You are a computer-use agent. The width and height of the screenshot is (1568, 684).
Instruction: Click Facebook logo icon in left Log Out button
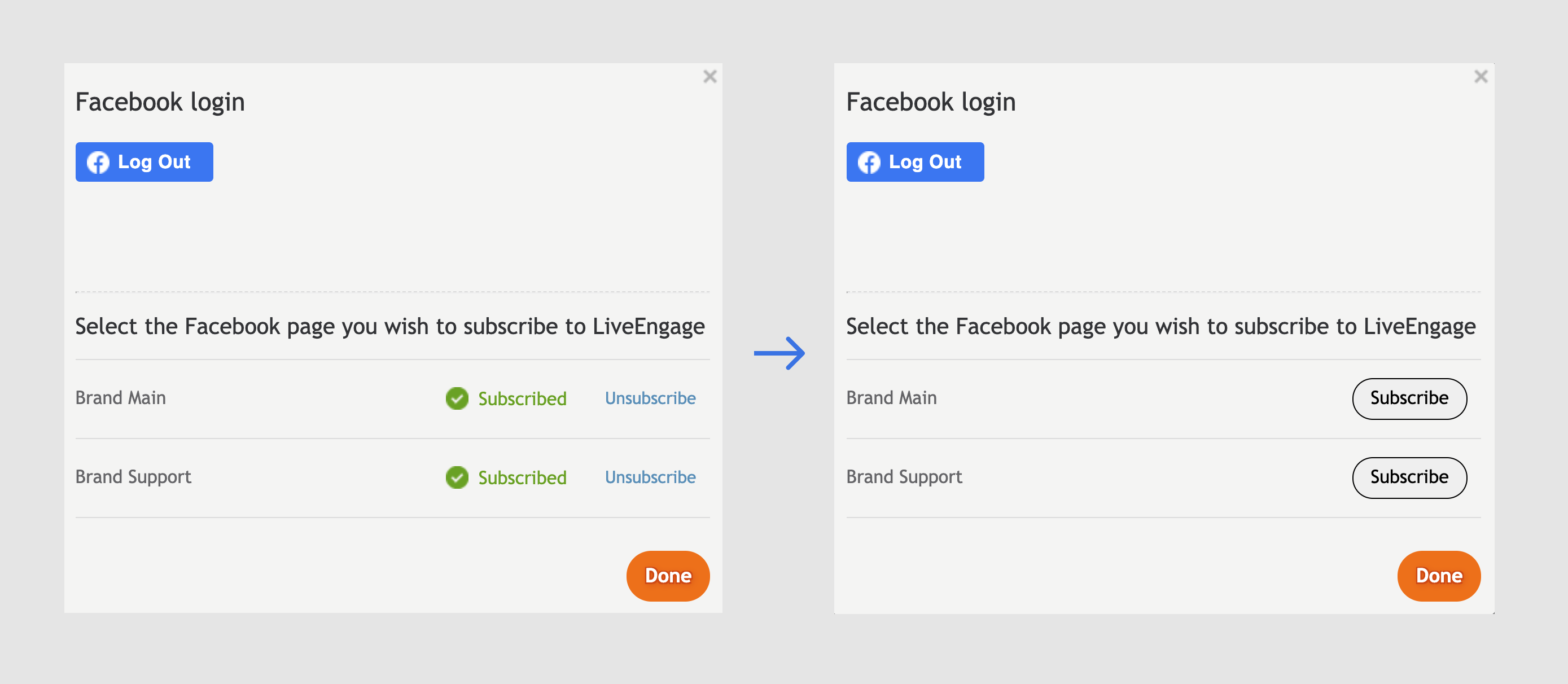coord(98,163)
